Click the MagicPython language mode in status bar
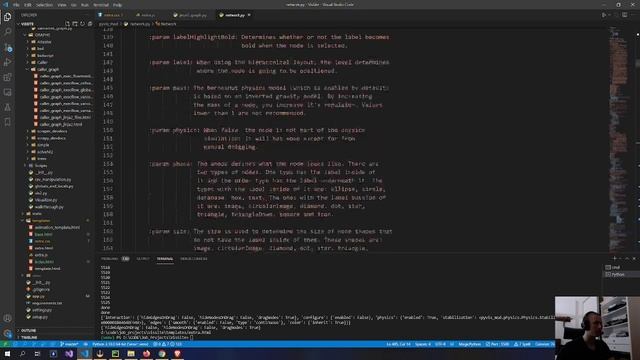Viewport: 640px width, 360px height. 469,344
